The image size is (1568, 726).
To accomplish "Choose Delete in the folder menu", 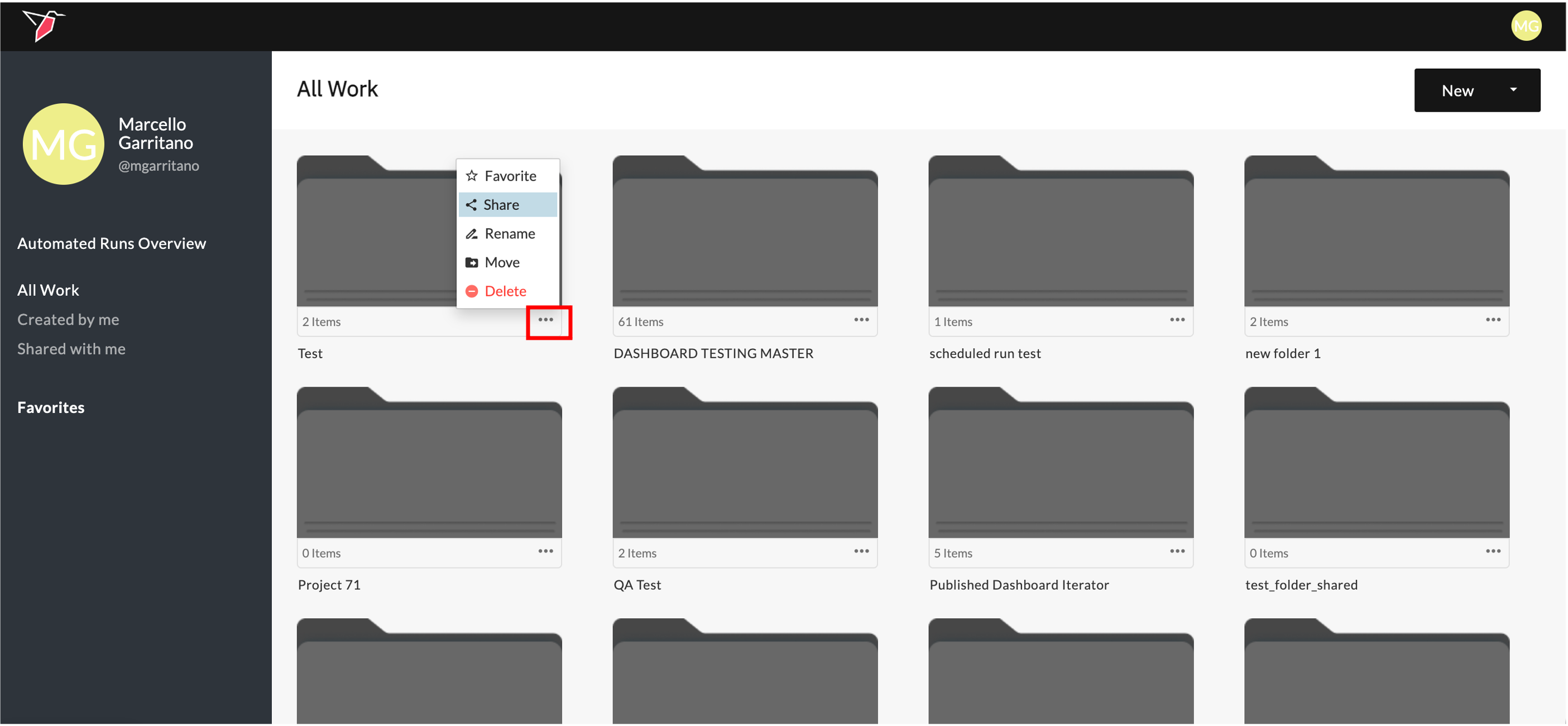I will coord(505,291).
